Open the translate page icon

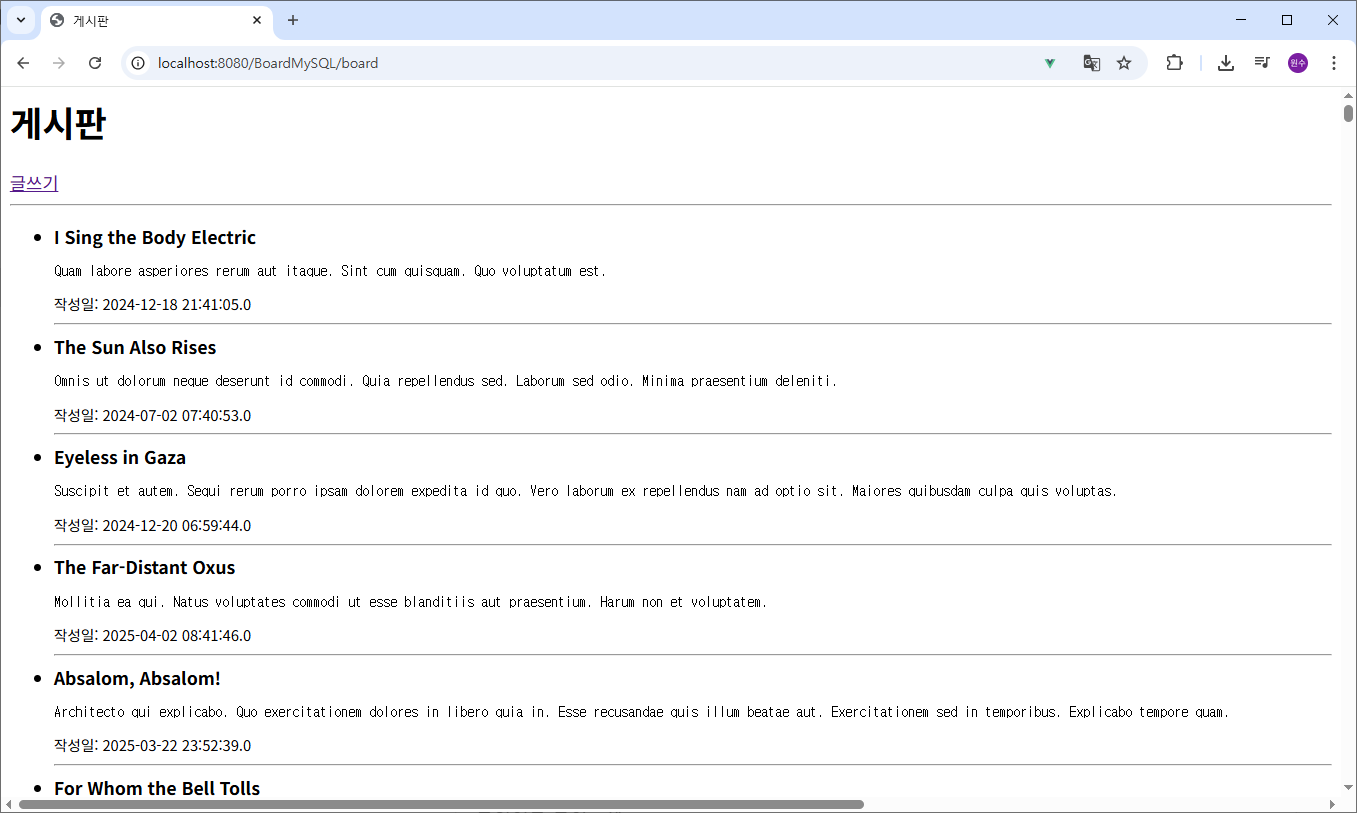pos(1091,63)
